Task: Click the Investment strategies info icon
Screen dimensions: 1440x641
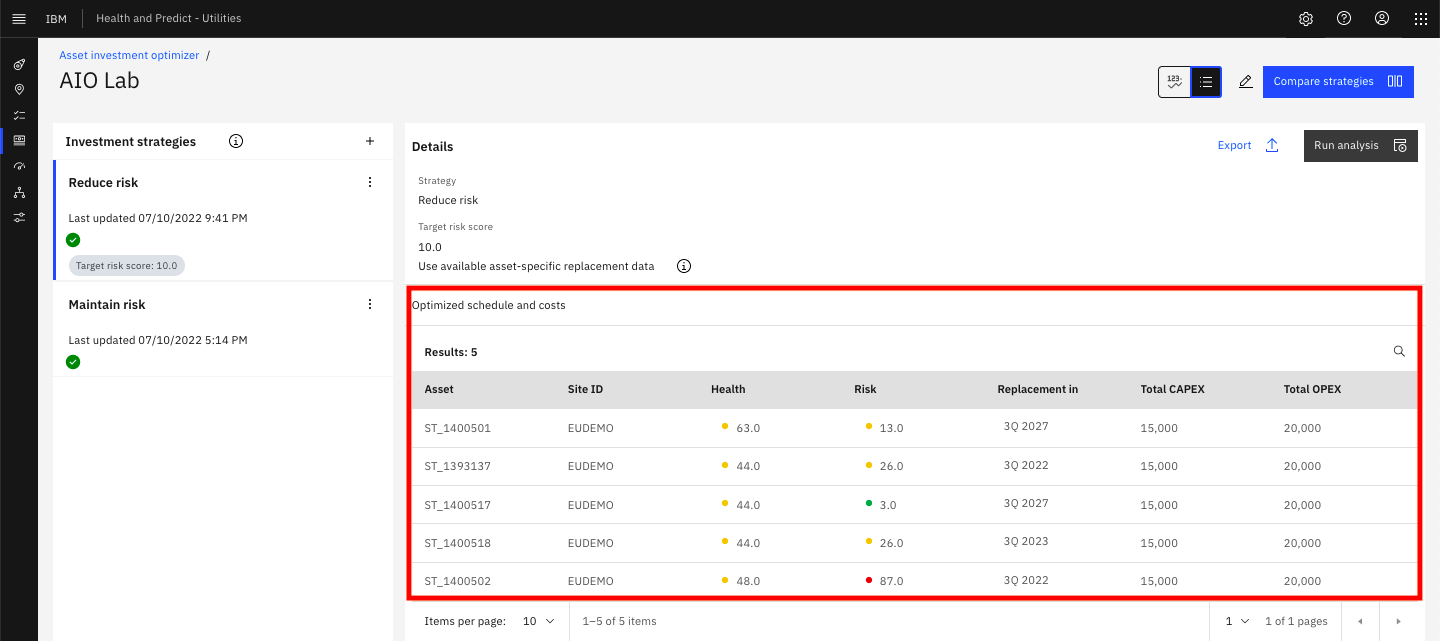Action: [x=236, y=142]
